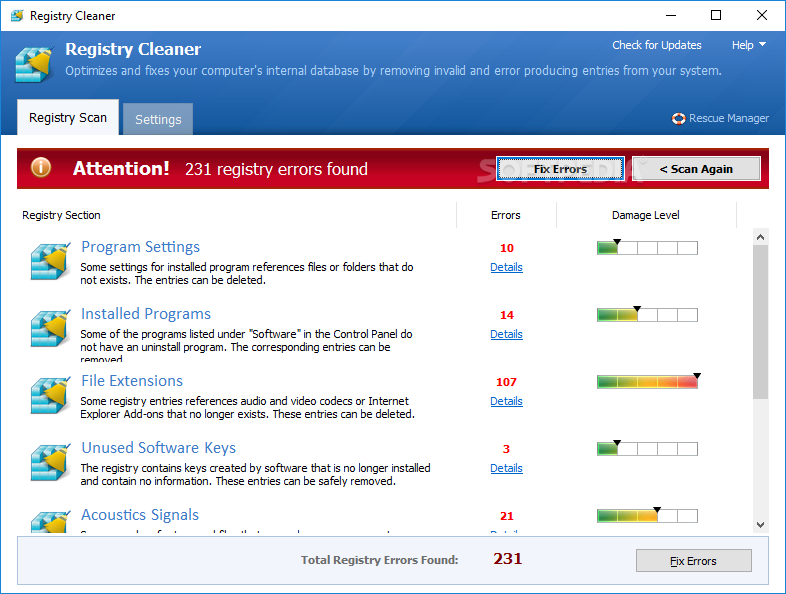Screen dimensions: 786x594
Task: Click the Program Settings section icon
Action: [50, 261]
